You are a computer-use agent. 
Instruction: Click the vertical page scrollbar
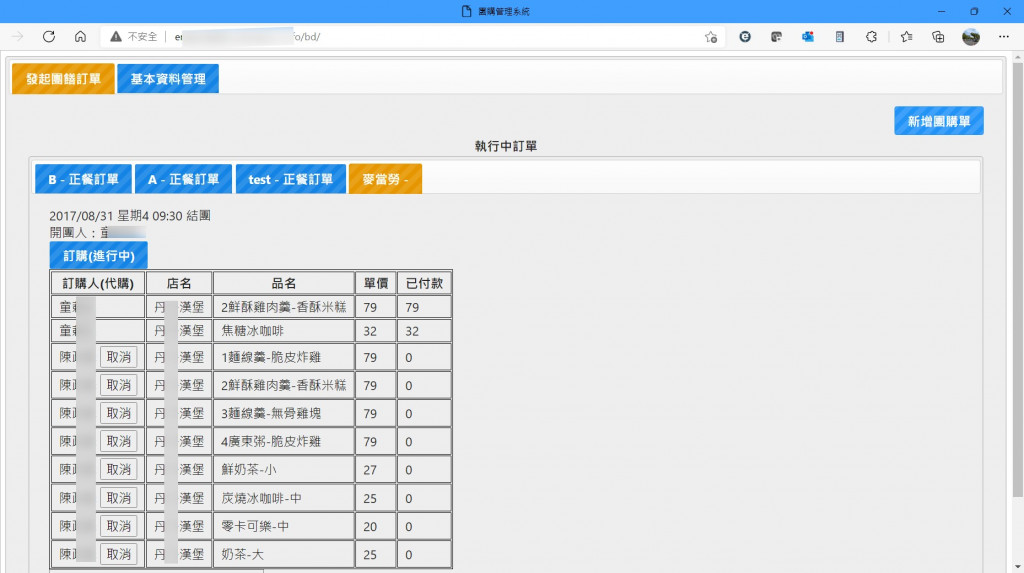click(1017, 281)
